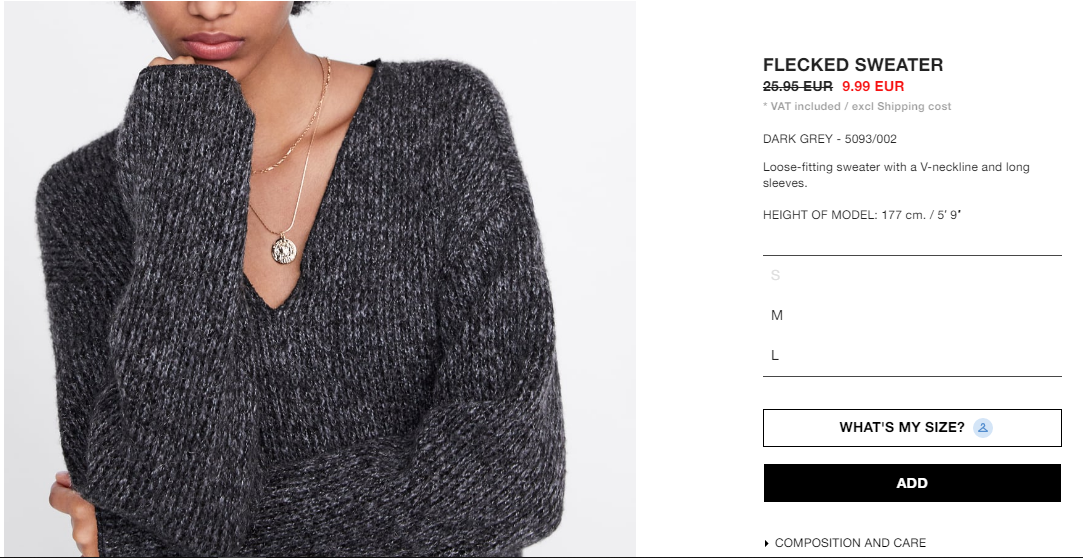1083x558 pixels.
Task: Click the gold coin pendant in the photo
Action: click(x=285, y=250)
